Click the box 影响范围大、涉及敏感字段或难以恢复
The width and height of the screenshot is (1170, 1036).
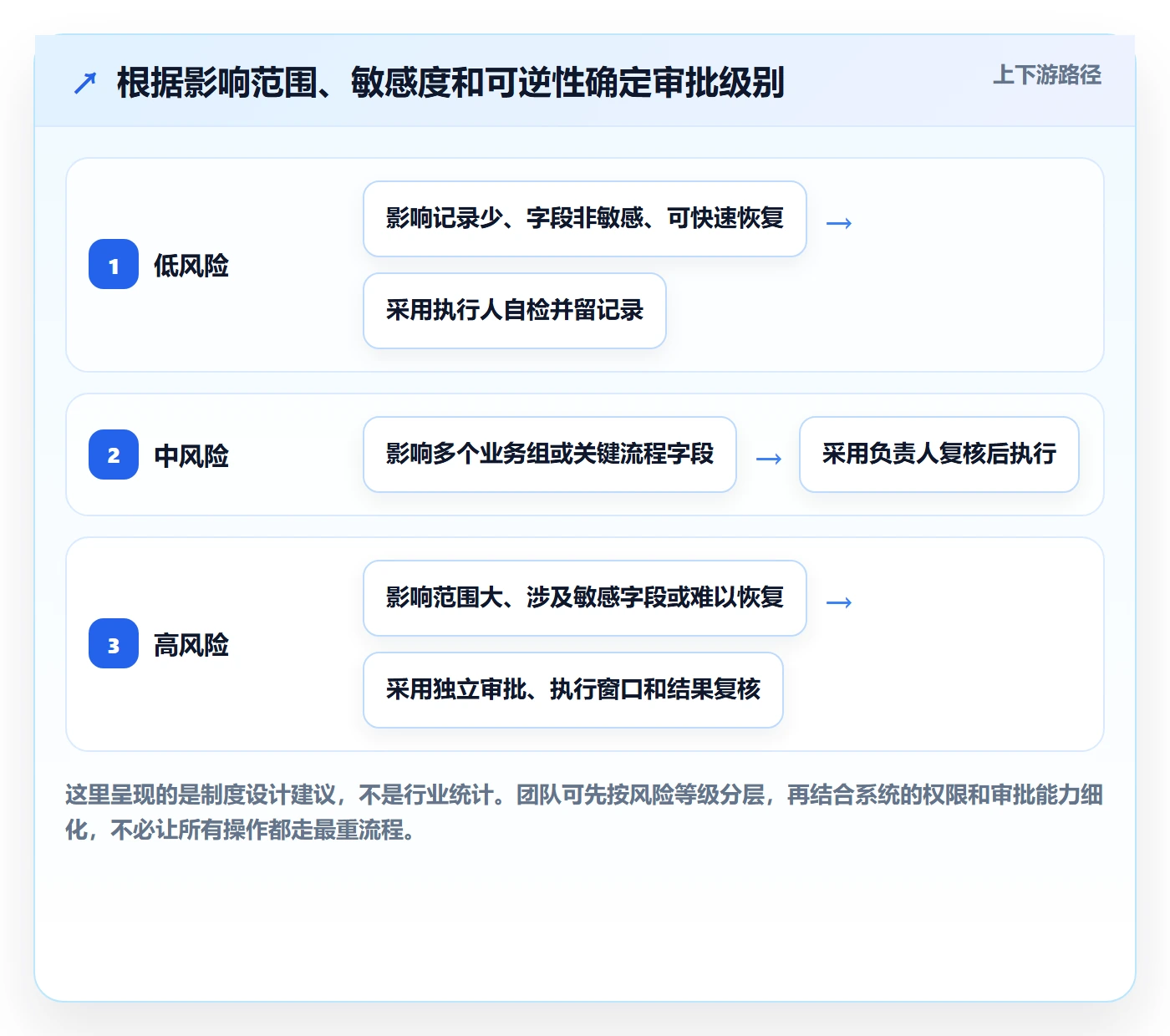click(585, 598)
